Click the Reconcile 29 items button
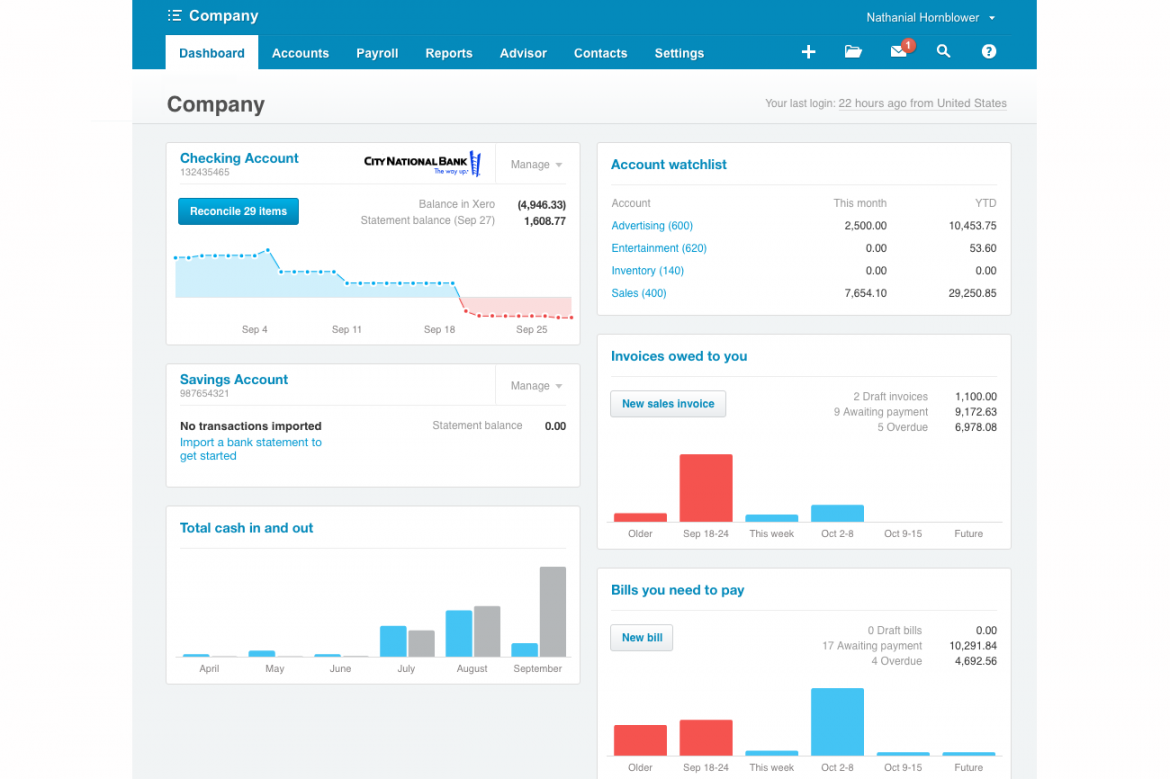The width and height of the screenshot is (1170, 779). pyautogui.click(x=238, y=211)
